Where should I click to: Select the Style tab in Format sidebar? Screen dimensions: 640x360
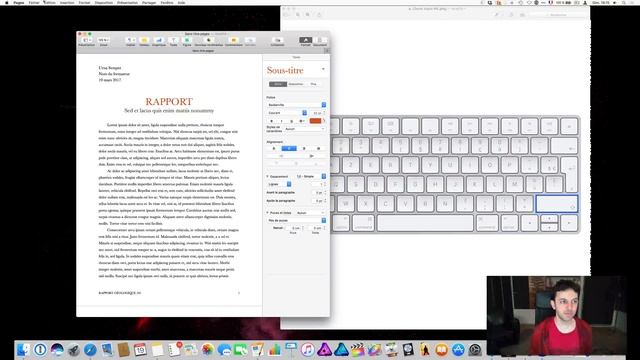point(278,84)
